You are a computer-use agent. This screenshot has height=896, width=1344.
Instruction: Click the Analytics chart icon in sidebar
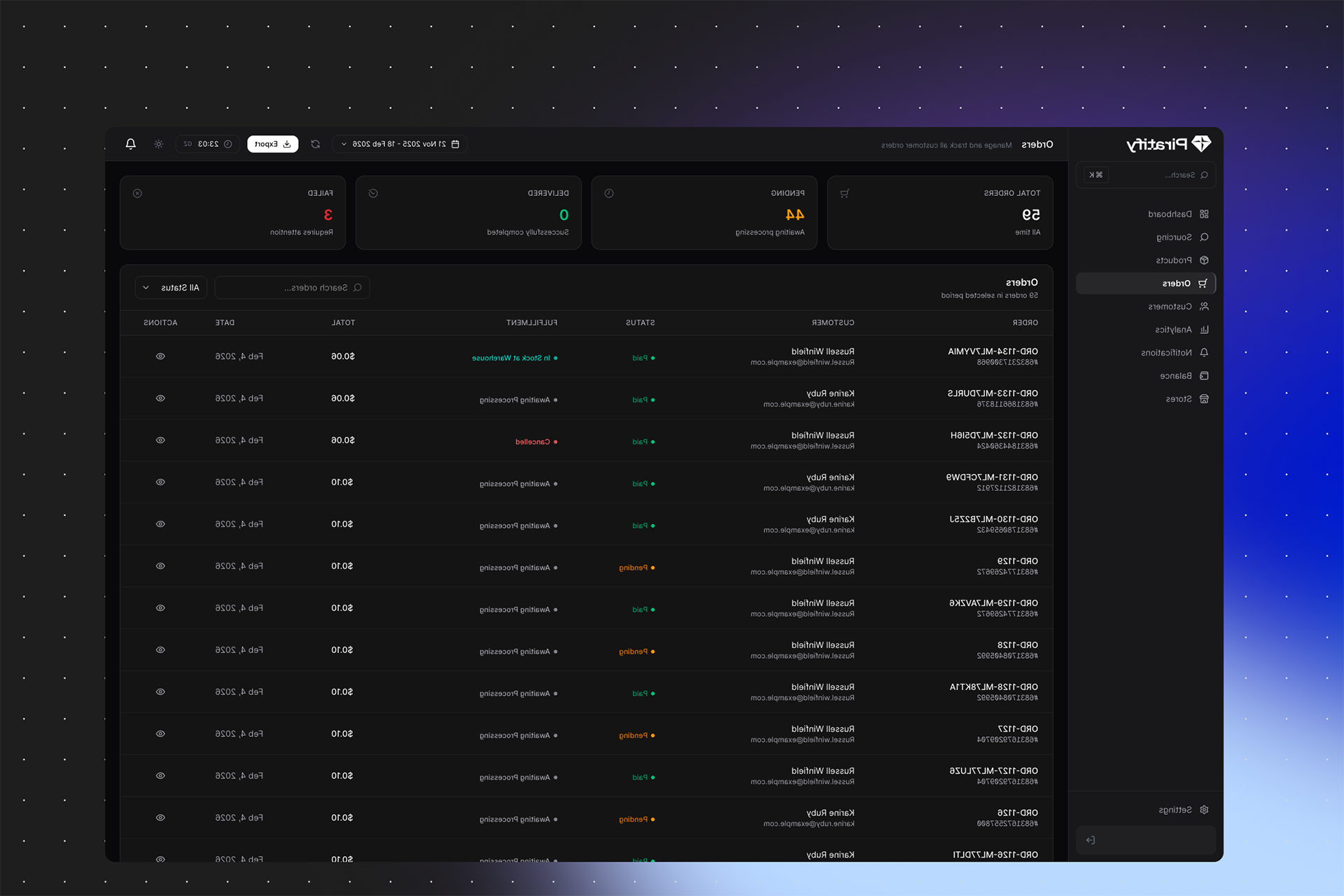click(1204, 330)
